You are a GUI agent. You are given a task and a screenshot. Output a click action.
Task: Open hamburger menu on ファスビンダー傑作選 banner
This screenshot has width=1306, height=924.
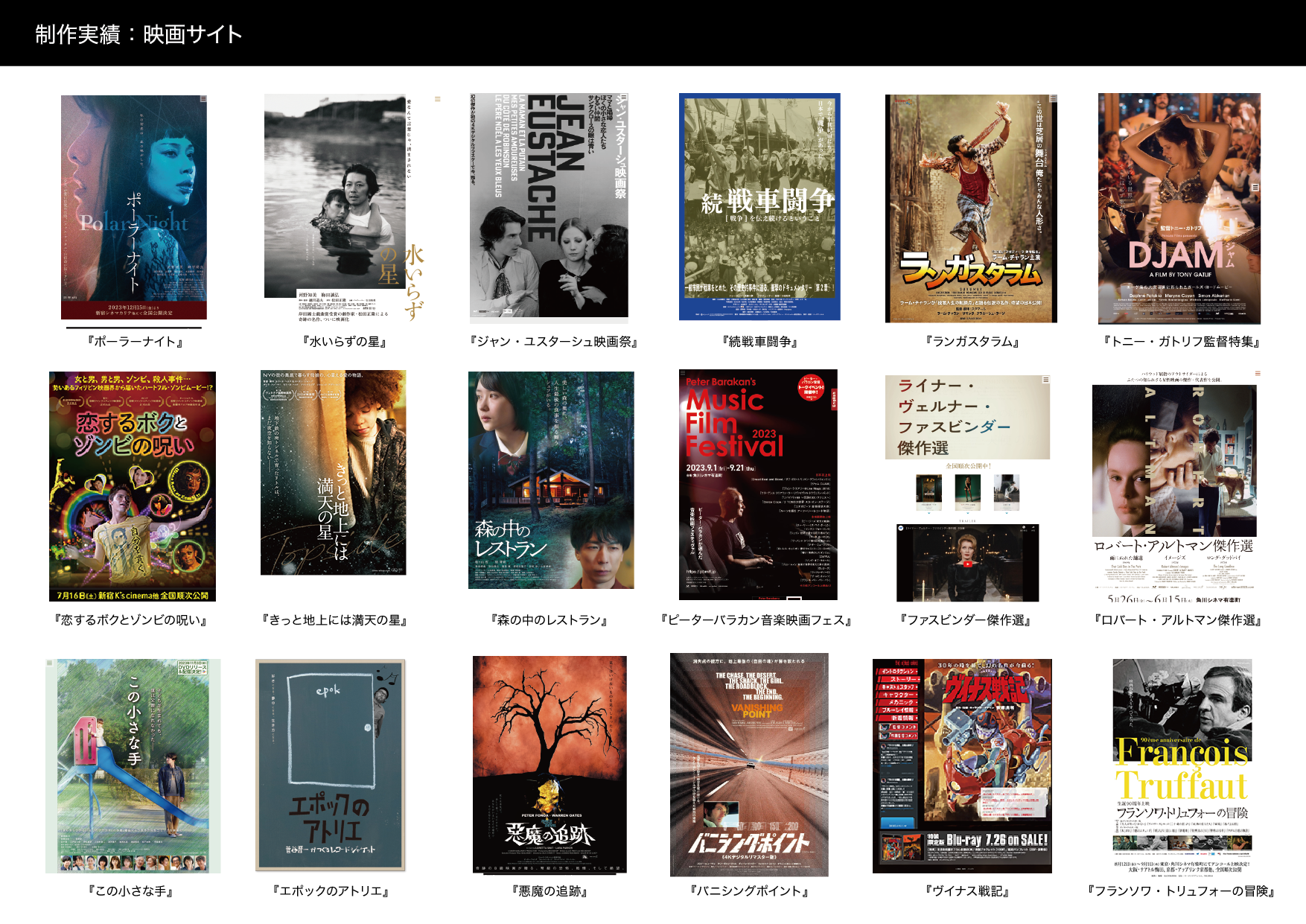tap(1045, 380)
